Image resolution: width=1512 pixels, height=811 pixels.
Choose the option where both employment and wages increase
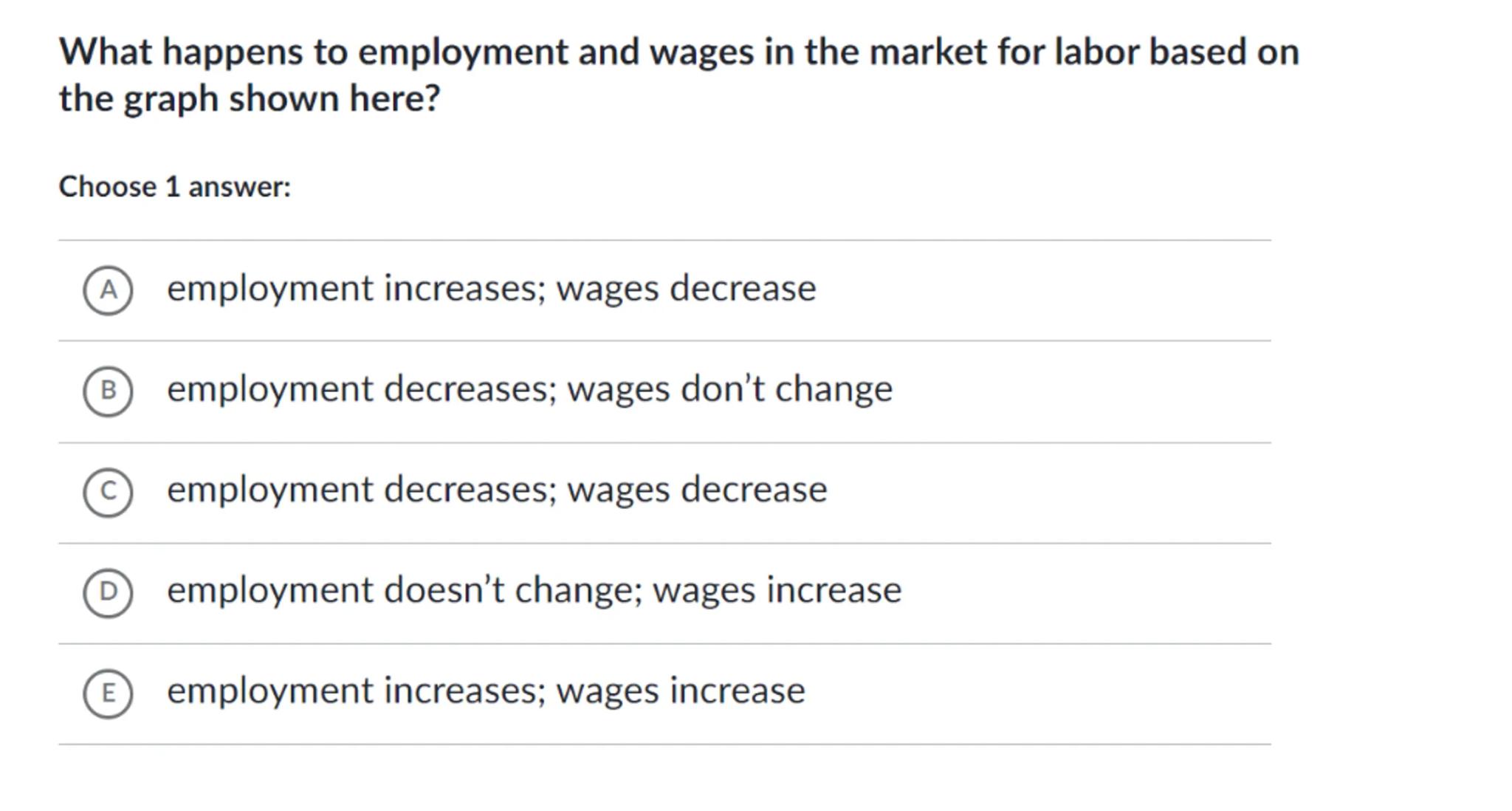pos(486,691)
